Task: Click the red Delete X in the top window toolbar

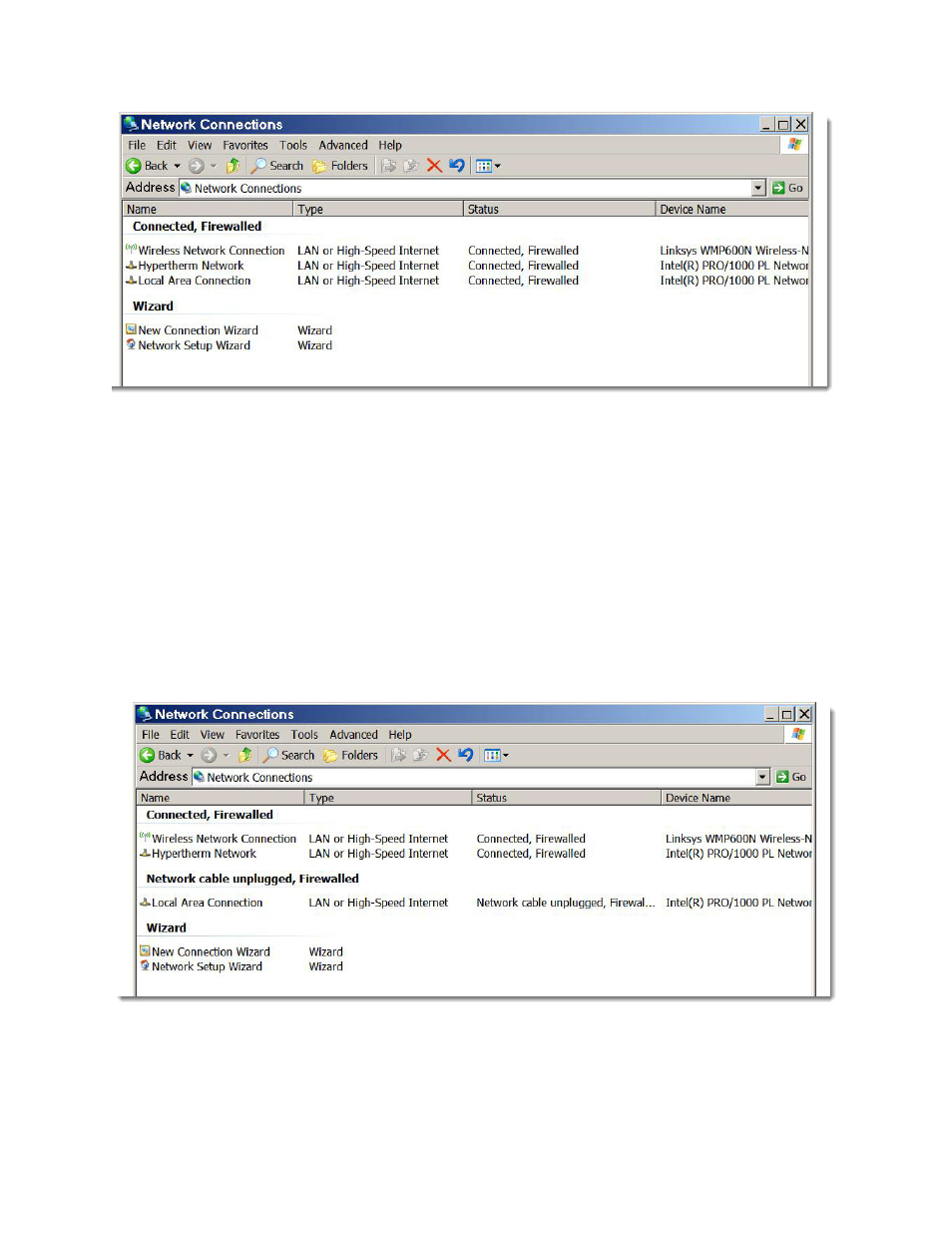Action: coord(434,166)
